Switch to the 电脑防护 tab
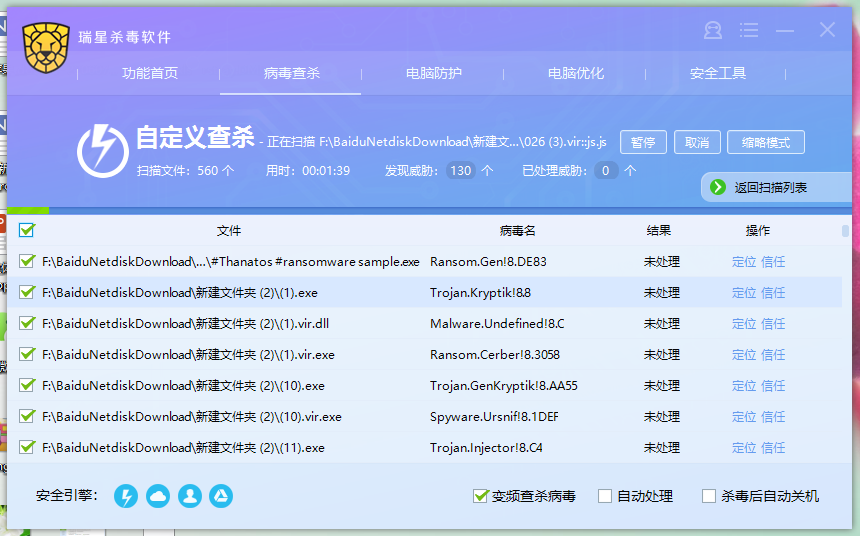Viewport: 860px width, 536px height. [433, 74]
